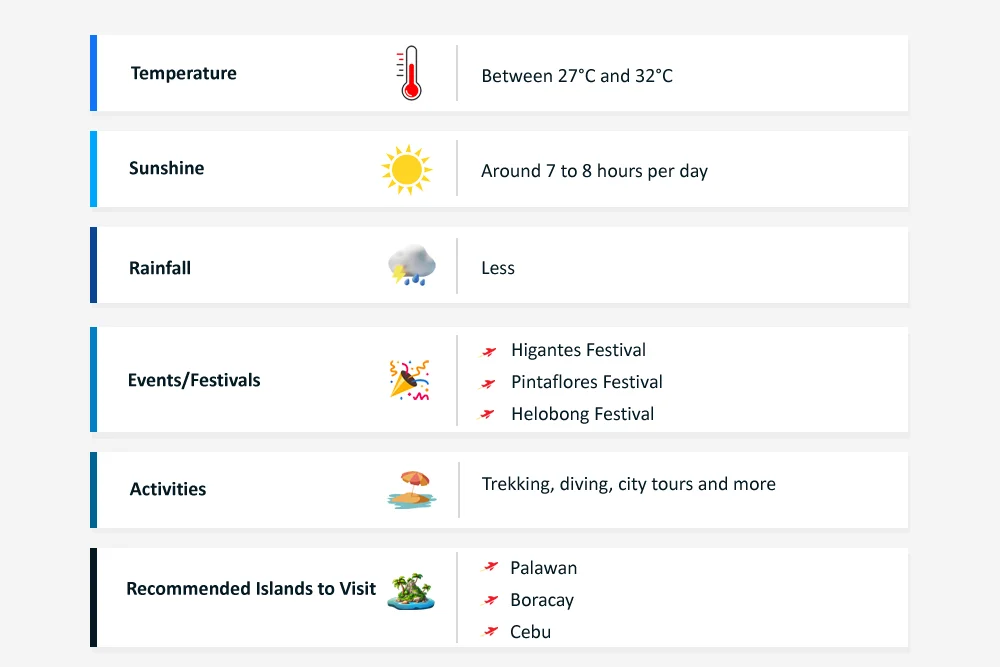Screen dimensions: 1000x667
Task: Click the Recommended Islands to Visit label
Action: click(251, 588)
